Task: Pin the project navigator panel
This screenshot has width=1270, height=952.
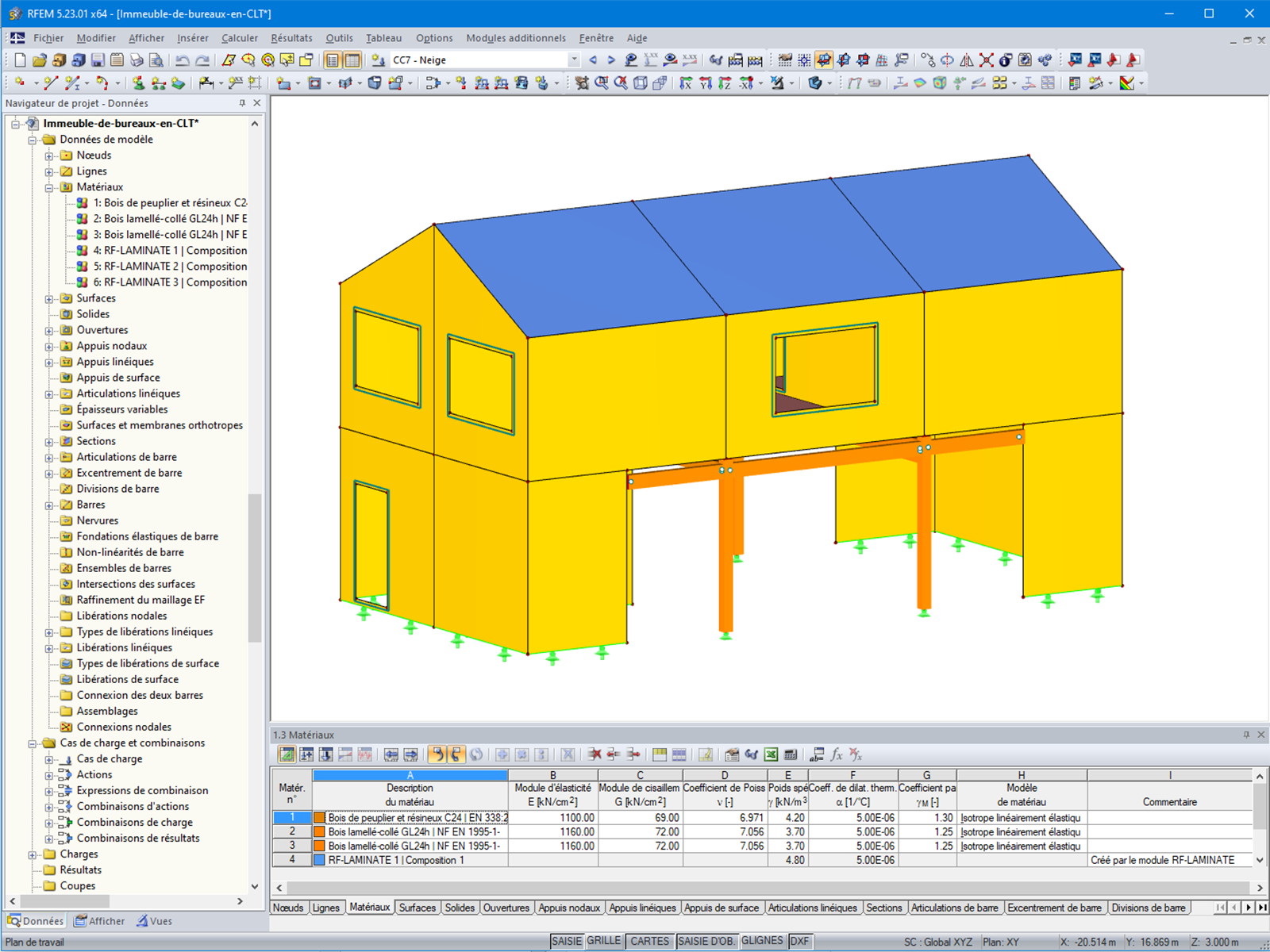Action: click(x=242, y=103)
